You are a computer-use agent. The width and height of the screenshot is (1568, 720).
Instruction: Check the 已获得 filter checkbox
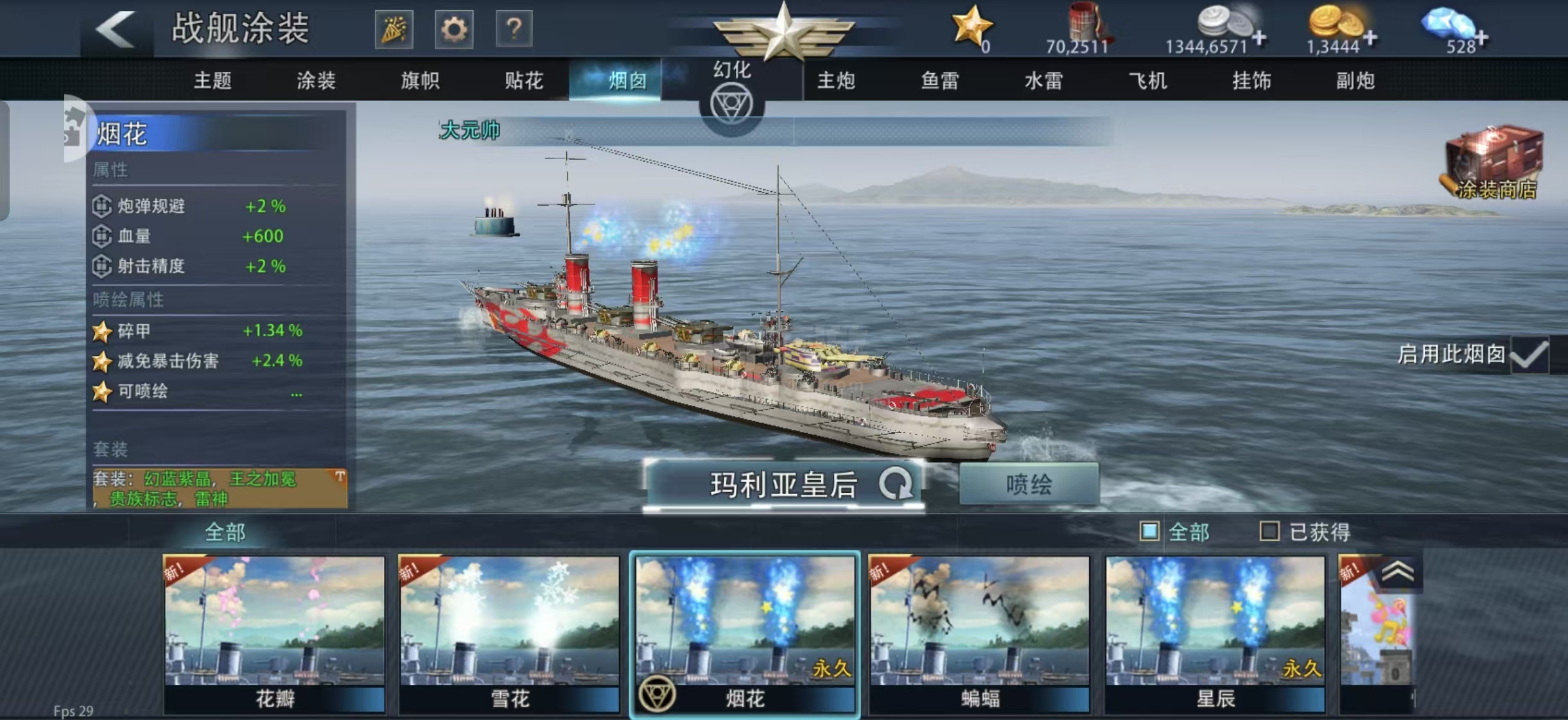[1269, 531]
